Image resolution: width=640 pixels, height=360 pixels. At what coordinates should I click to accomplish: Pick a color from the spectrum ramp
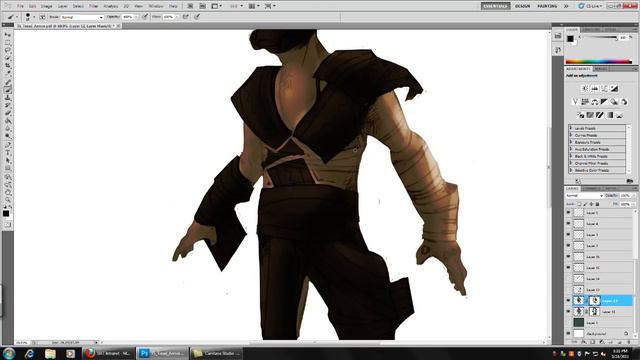[x=598, y=62]
